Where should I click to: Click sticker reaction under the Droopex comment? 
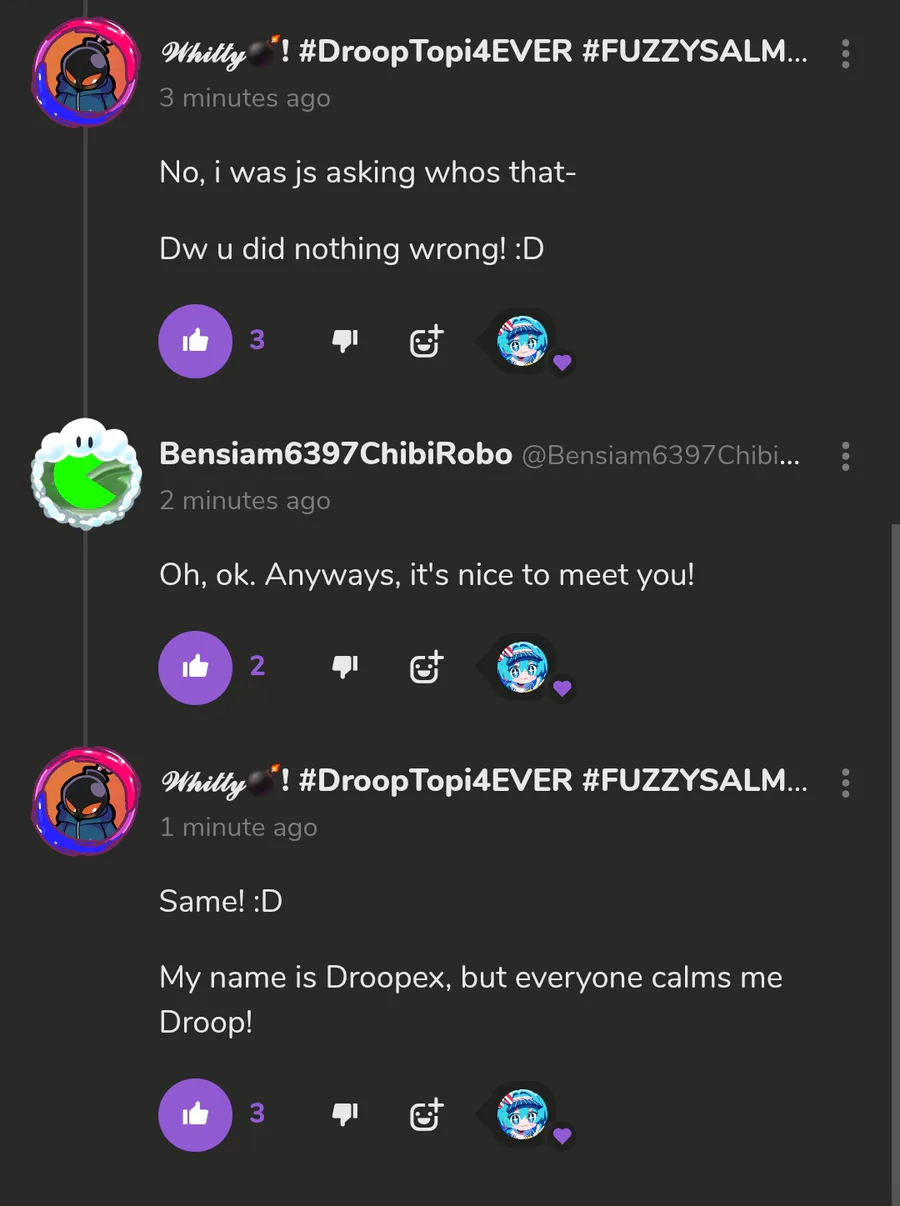[523, 1114]
